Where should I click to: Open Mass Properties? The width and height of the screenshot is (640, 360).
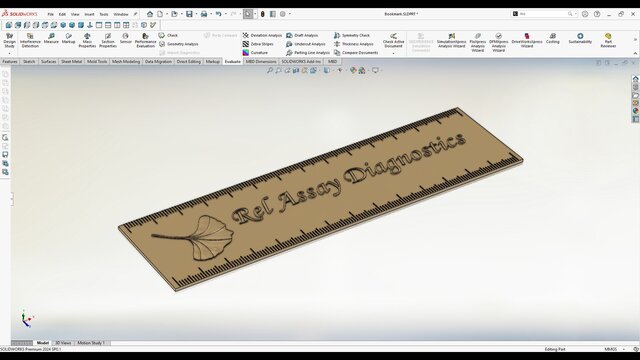87,40
